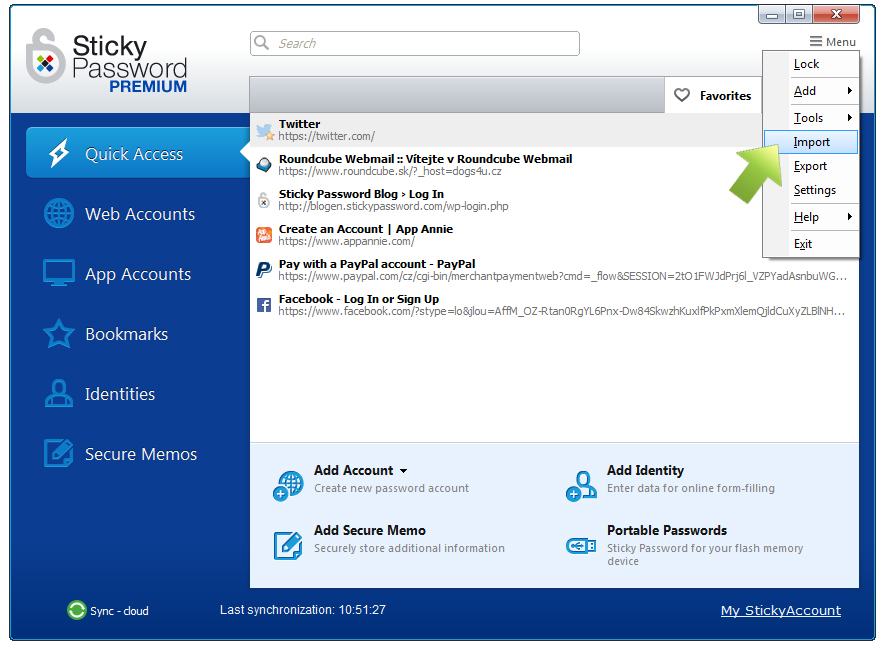883x654 pixels.
Task: Click the Sync - cloud label
Action: coord(119,611)
